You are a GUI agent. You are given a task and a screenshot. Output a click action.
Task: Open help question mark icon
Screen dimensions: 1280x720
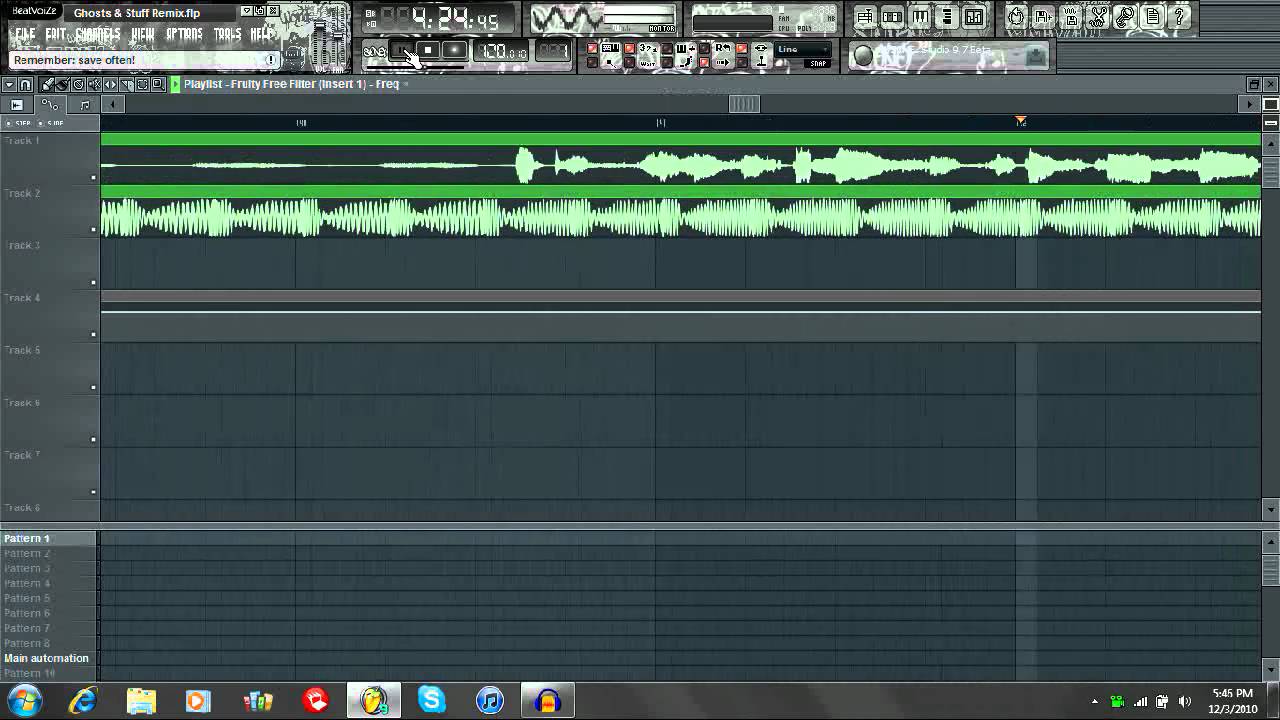[1179, 17]
